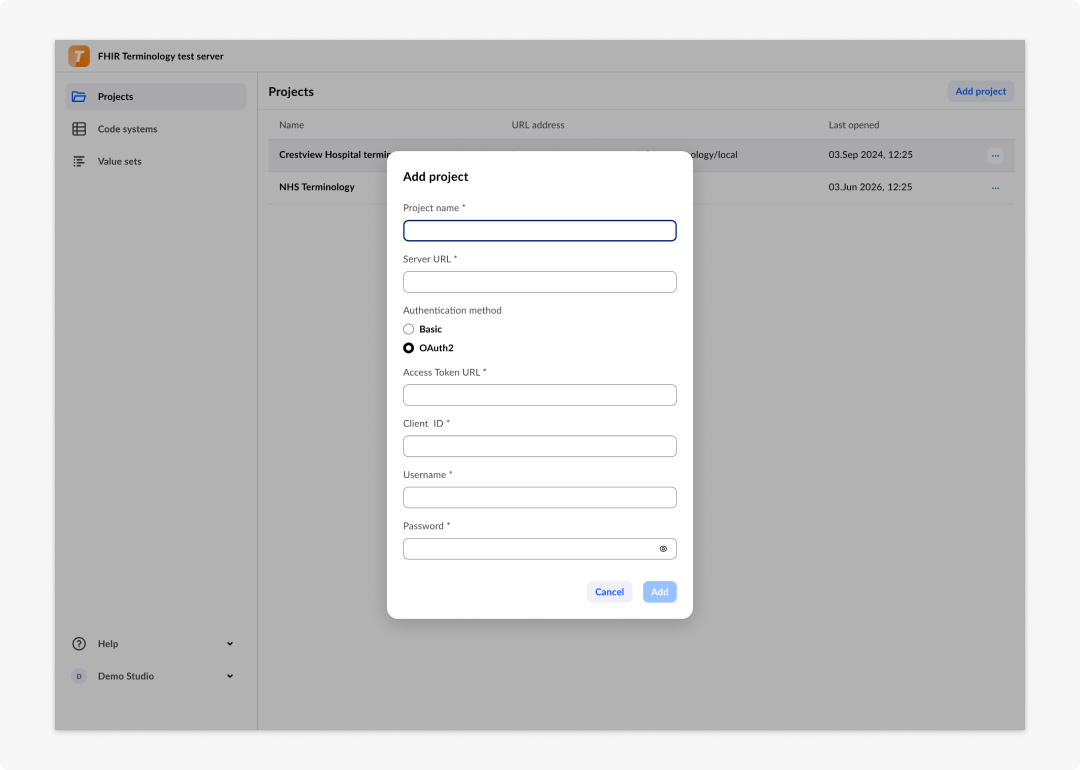Go to Code systems in sidebar
The image size is (1080, 770).
[x=156, y=129]
